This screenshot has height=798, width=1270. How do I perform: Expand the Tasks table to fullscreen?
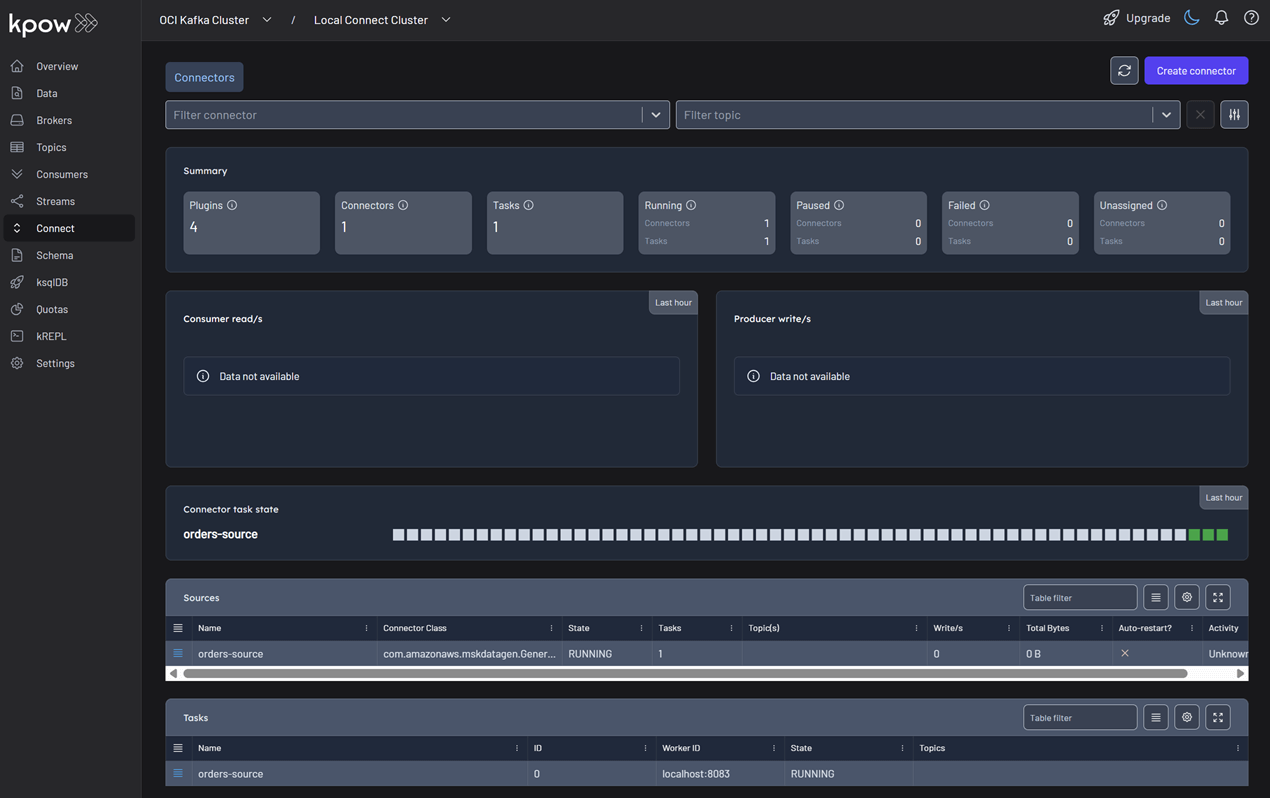coord(1218,718)
